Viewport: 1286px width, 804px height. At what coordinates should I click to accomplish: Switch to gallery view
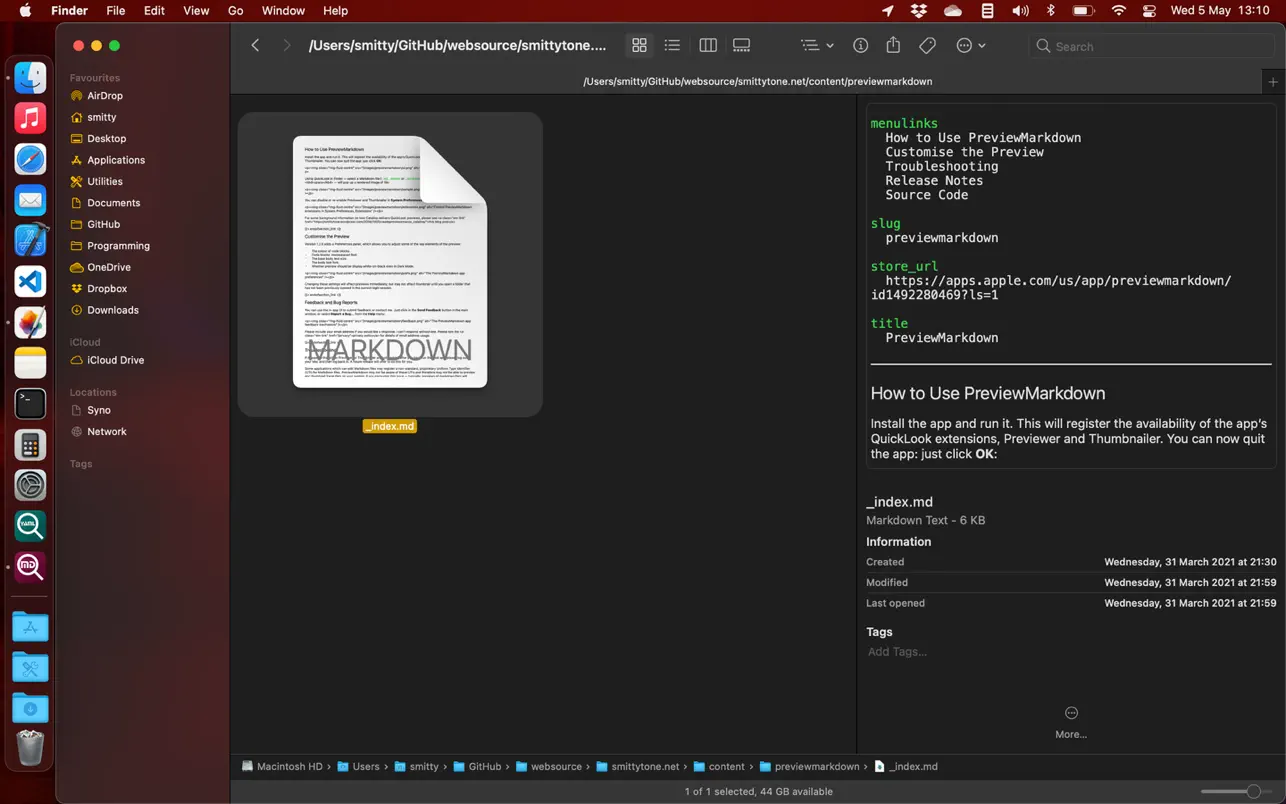(x=741, y=46)
